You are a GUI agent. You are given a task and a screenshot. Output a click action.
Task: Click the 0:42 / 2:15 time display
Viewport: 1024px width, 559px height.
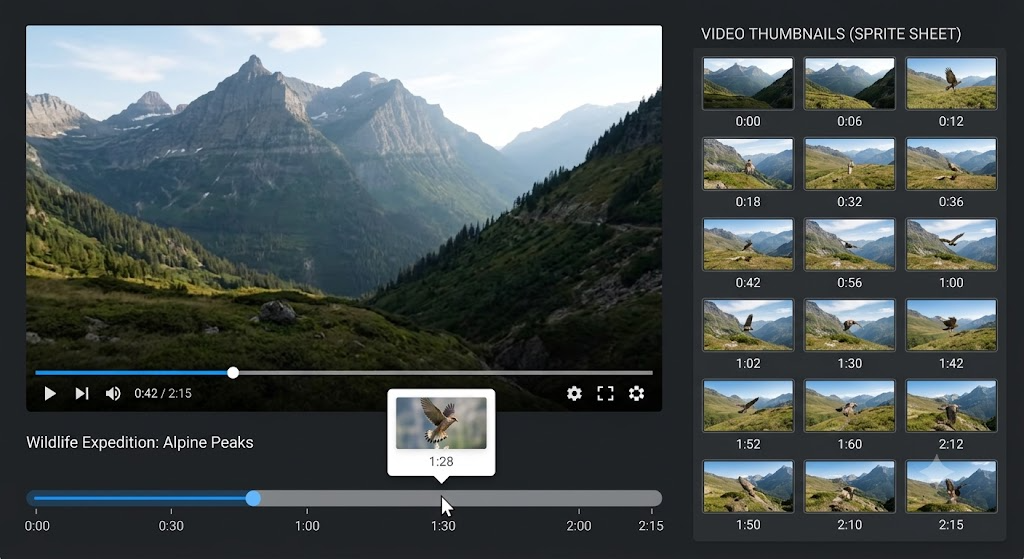163,393
